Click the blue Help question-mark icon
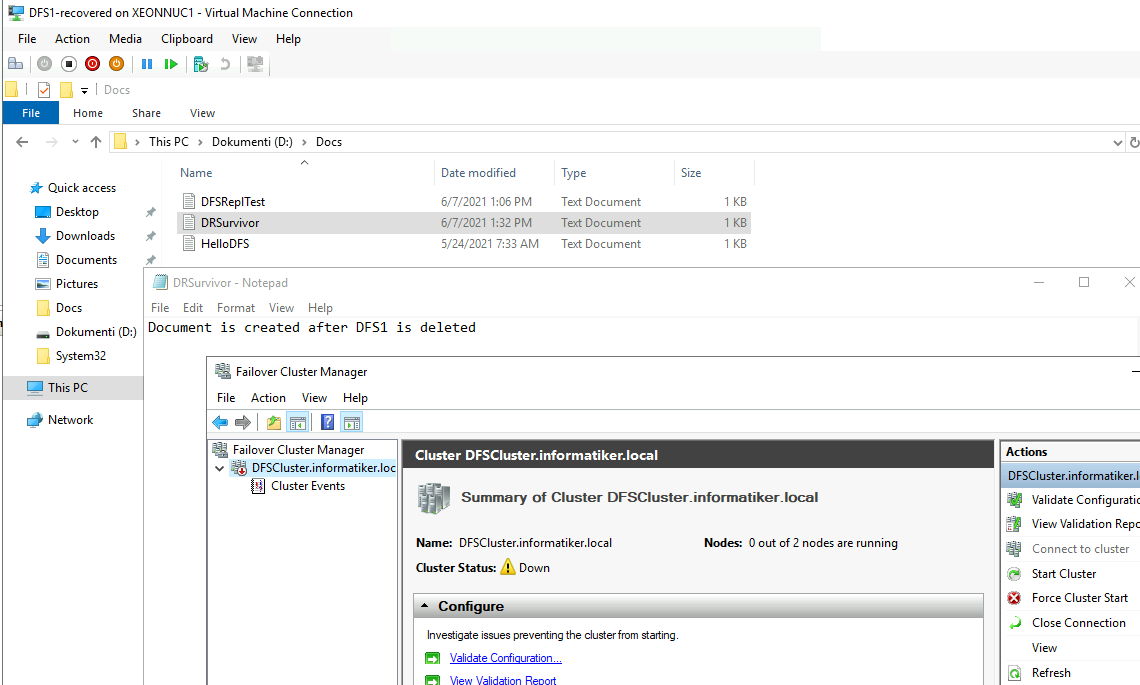The width and height of the screenshot is (1140, 685). 327,422
